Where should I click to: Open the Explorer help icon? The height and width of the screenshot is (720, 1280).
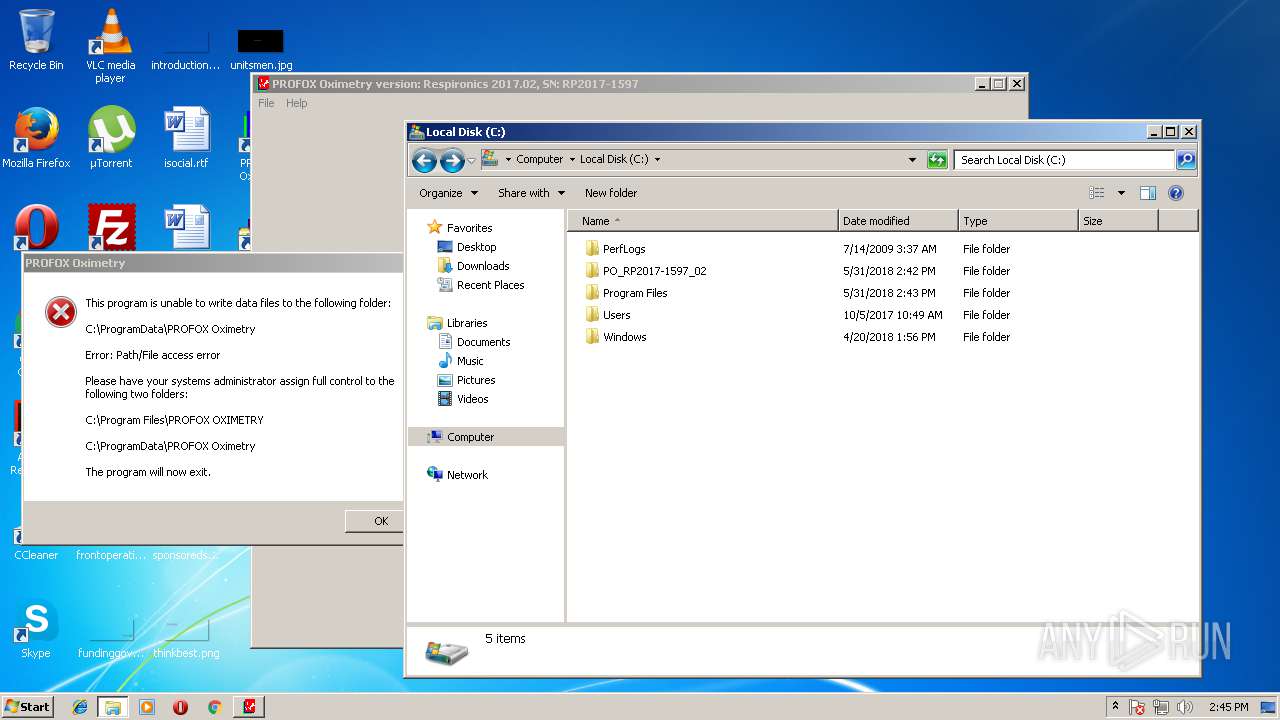(x=1176, y=193)
